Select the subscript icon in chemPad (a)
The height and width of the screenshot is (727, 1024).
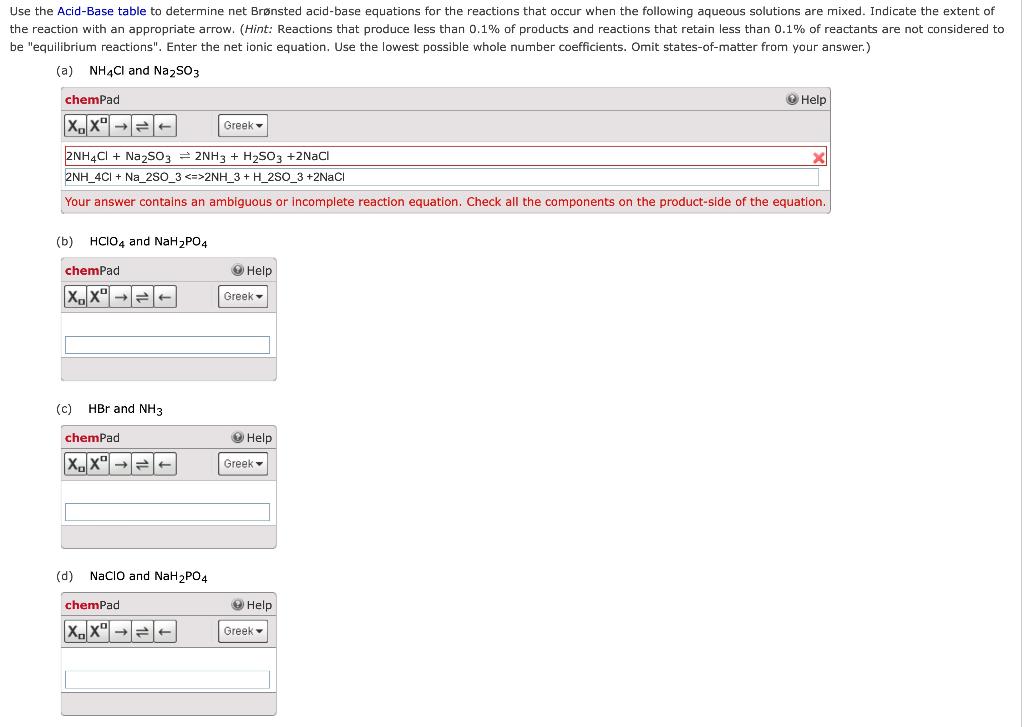[75, 125]
